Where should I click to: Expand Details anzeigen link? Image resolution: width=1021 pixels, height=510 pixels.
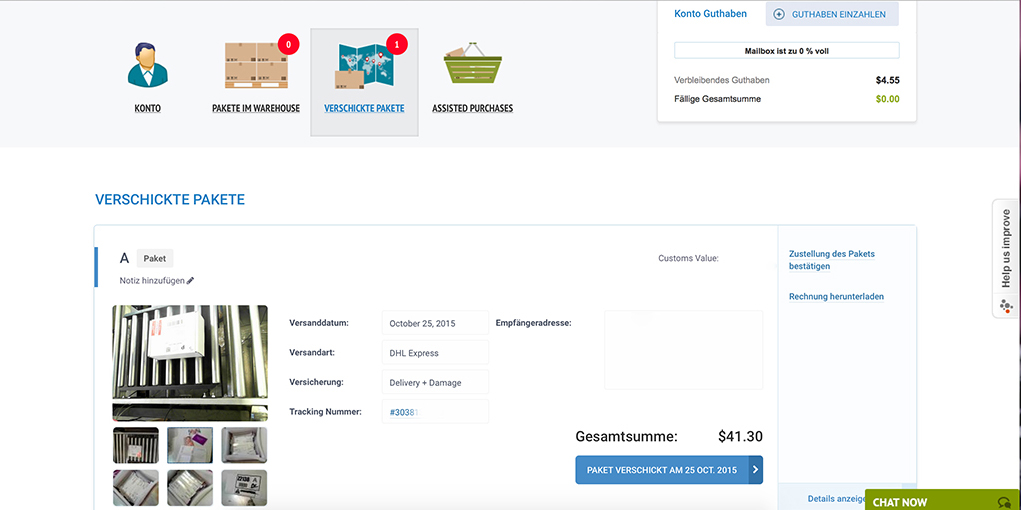[x=837, y=498]
